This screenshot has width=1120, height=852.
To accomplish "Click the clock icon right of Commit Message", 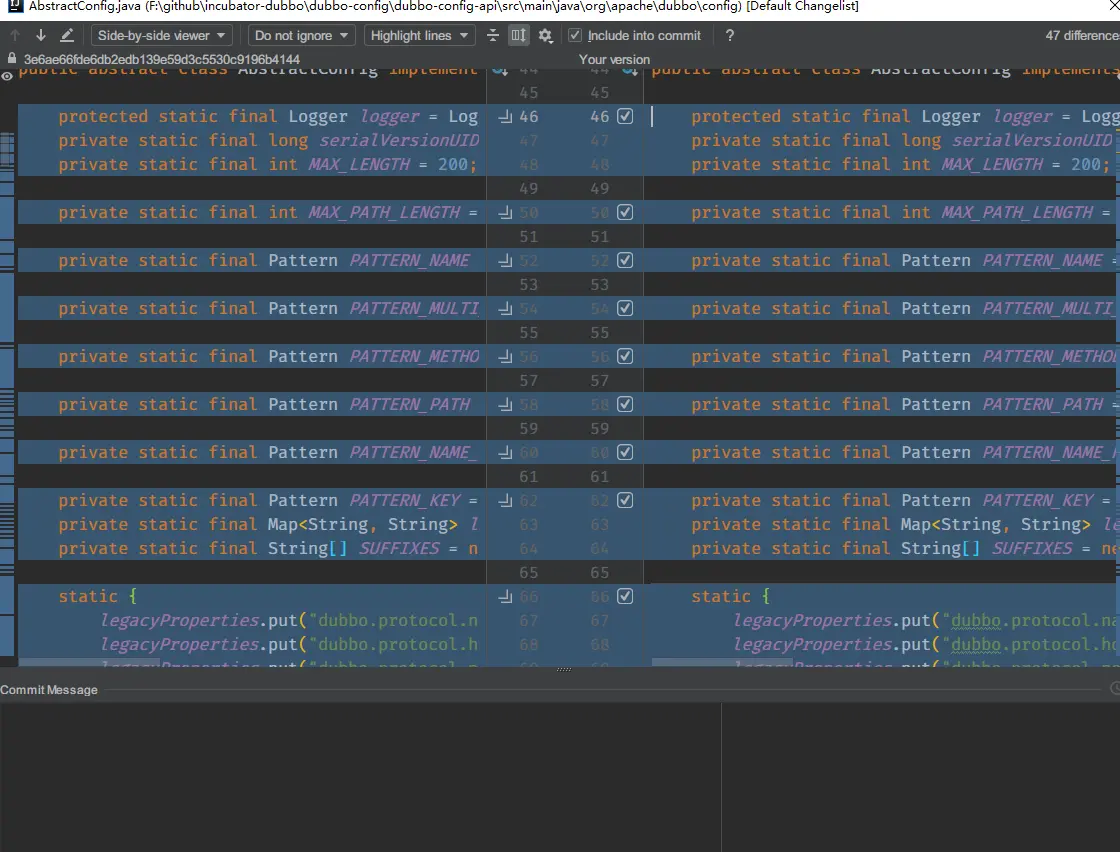I will coord(1116,688).
